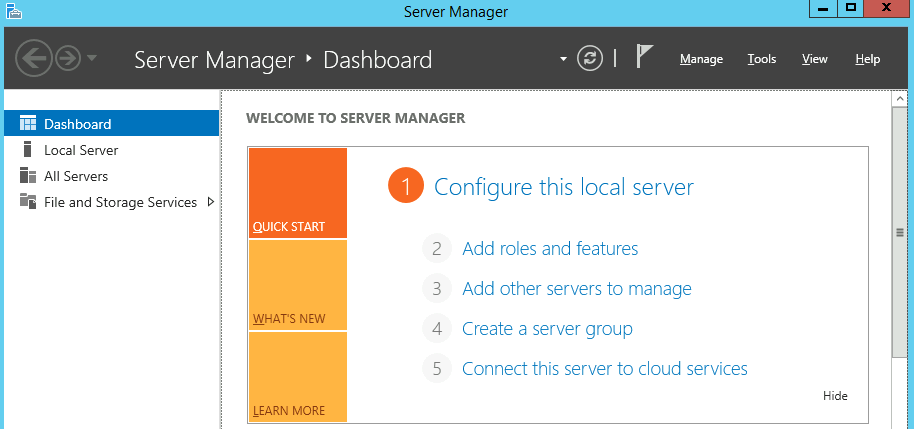The width and height of the screenshot is (914, 429).
Task: Open the notifications flag
Action: point(645,58)
